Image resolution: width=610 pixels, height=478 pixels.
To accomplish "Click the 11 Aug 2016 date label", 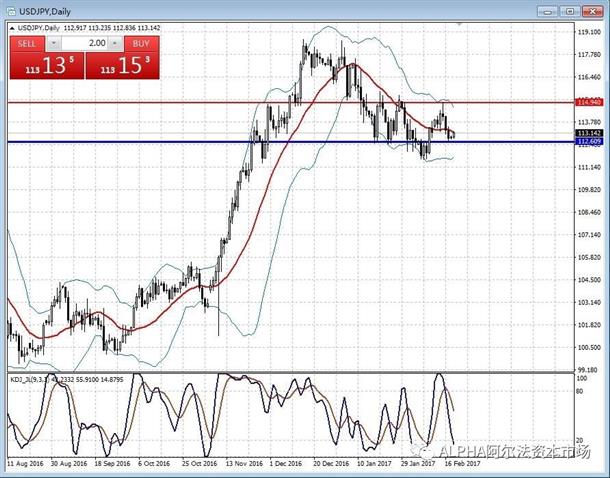I will 25,464.
